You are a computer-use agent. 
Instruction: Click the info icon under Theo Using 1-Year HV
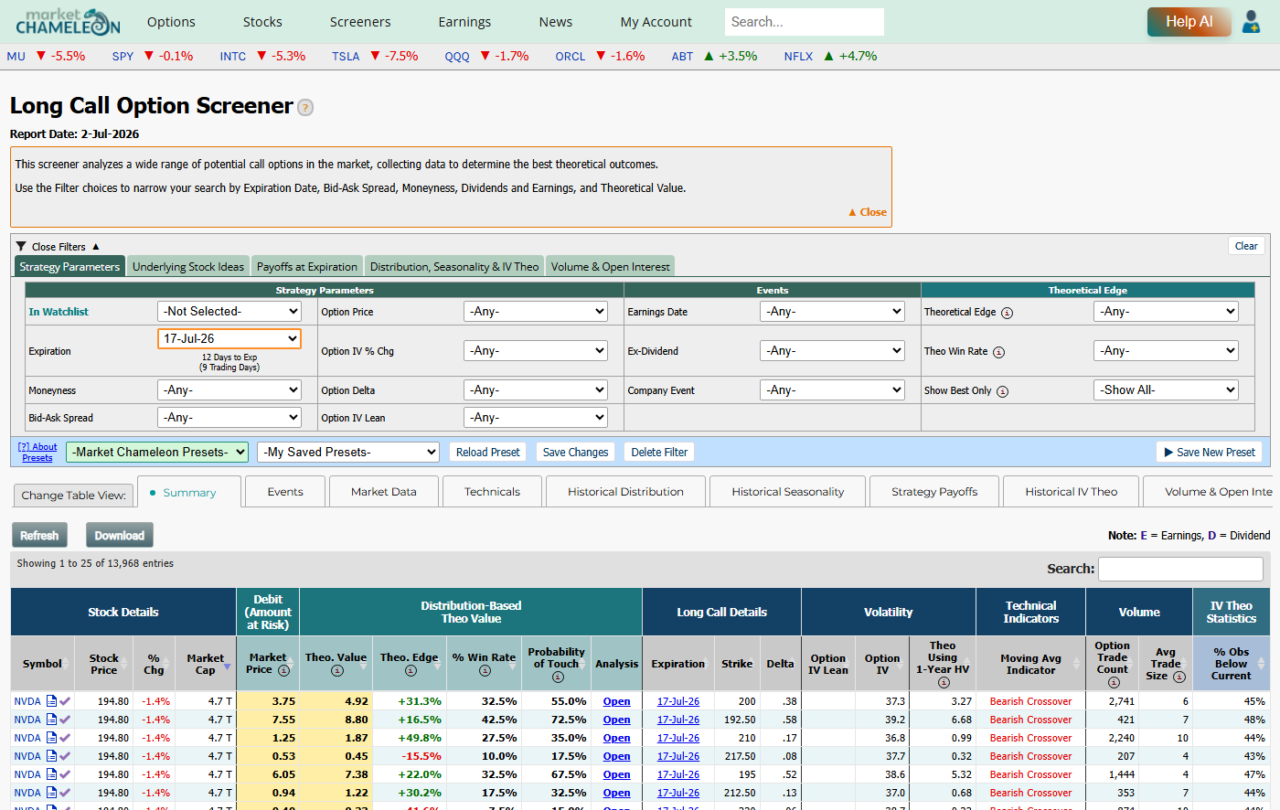click(942, 682)
